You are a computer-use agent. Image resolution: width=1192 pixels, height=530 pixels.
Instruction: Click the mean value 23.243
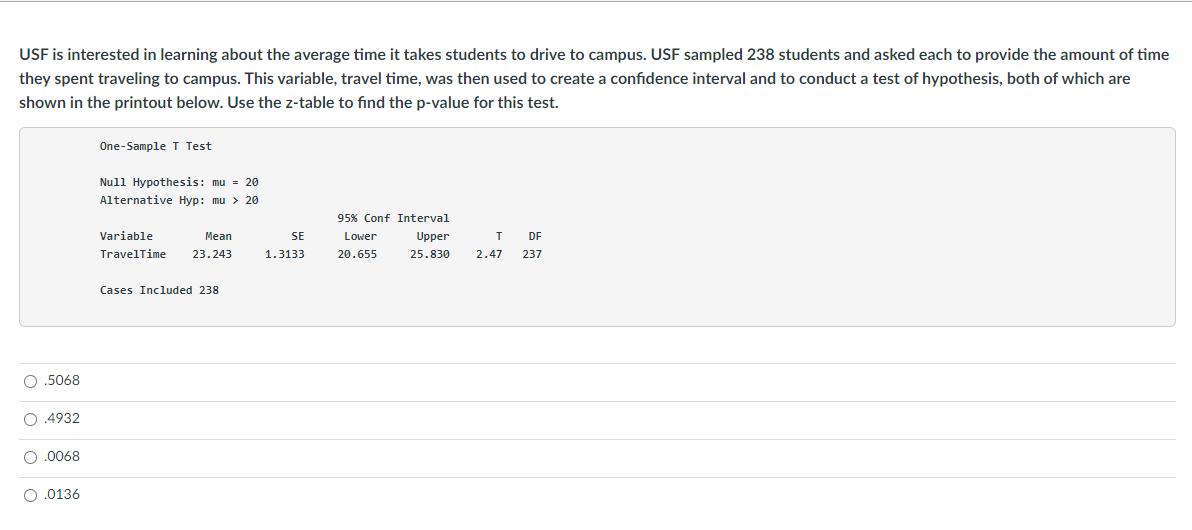coord(212,254)
